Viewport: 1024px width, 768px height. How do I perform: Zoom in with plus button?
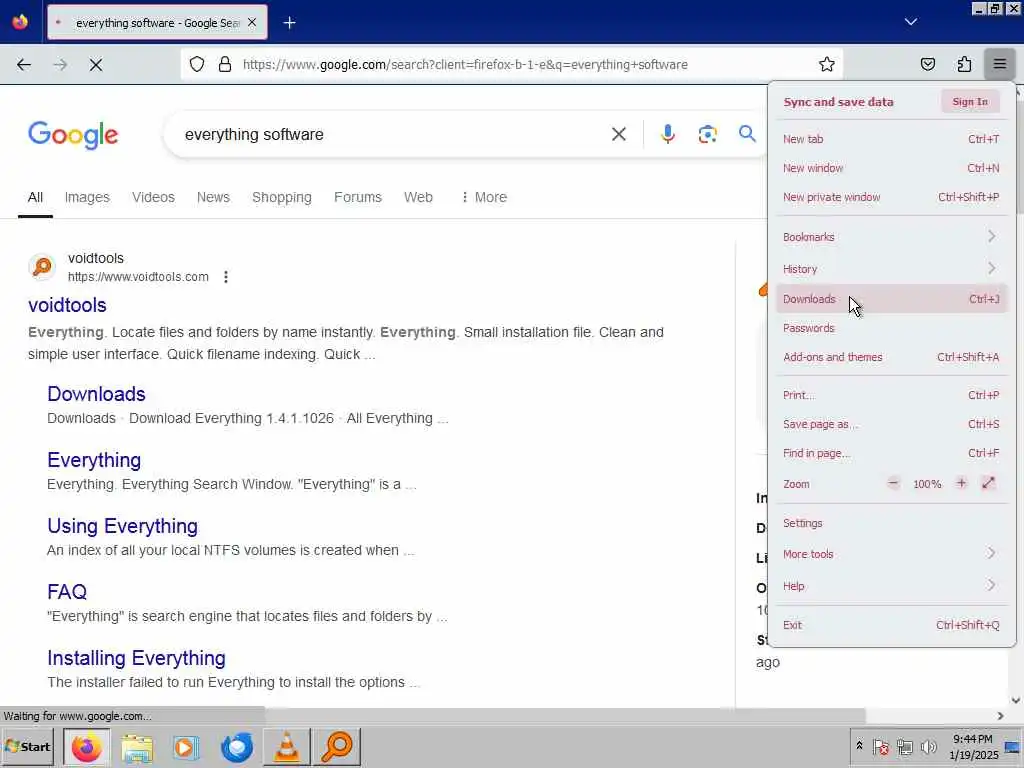click(x=961, y=483)
